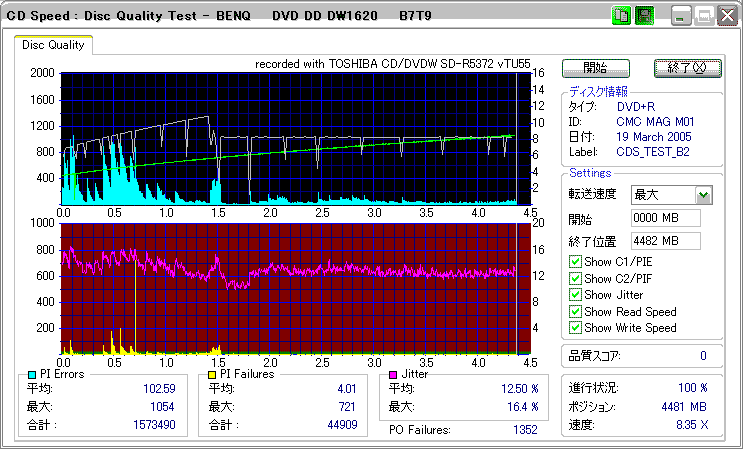Open the 転送速度 speed dropdown
The image size is (743, 449).
click(x=704, y=195)
